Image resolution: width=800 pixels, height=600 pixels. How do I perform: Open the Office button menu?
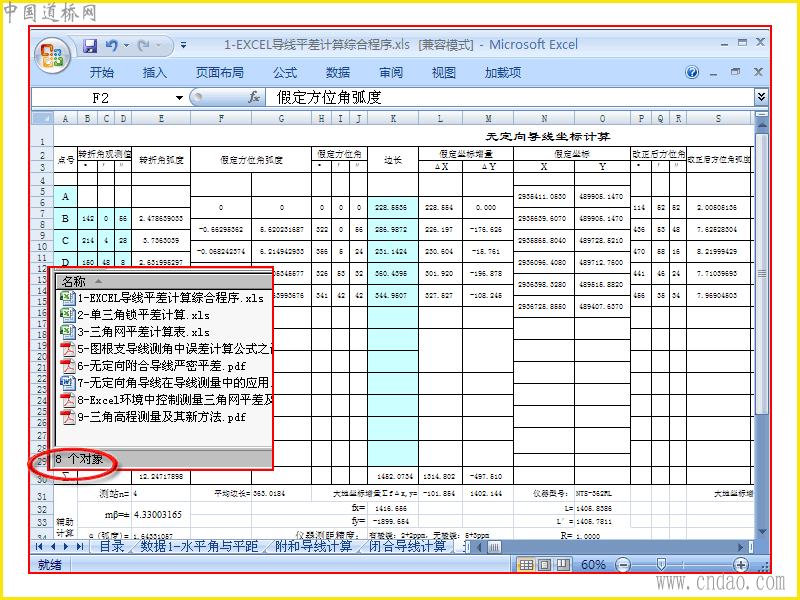pos(52,55)
